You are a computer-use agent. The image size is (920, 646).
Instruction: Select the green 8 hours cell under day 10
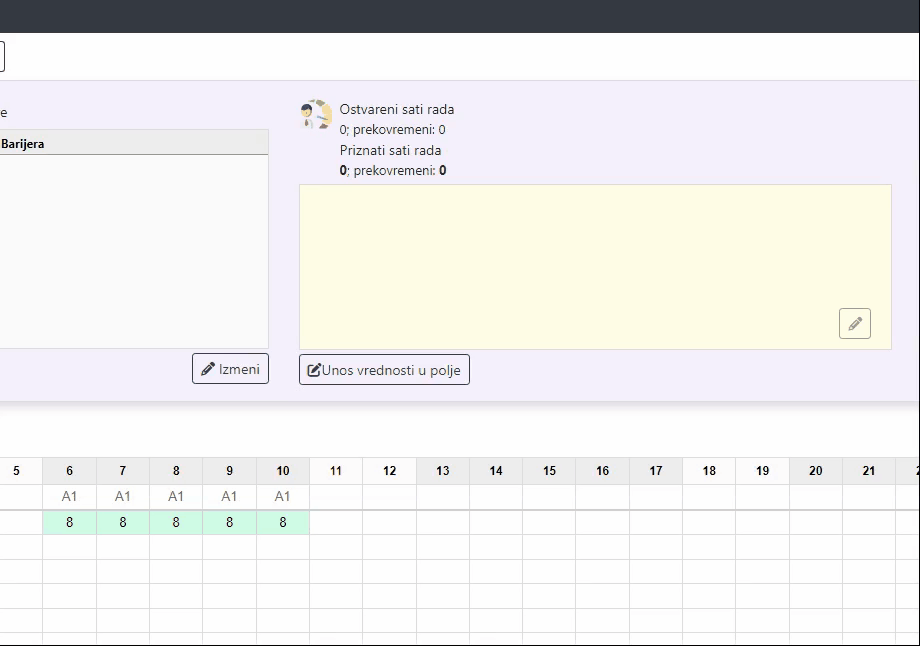pyautogui.click(x=283, y=522)
